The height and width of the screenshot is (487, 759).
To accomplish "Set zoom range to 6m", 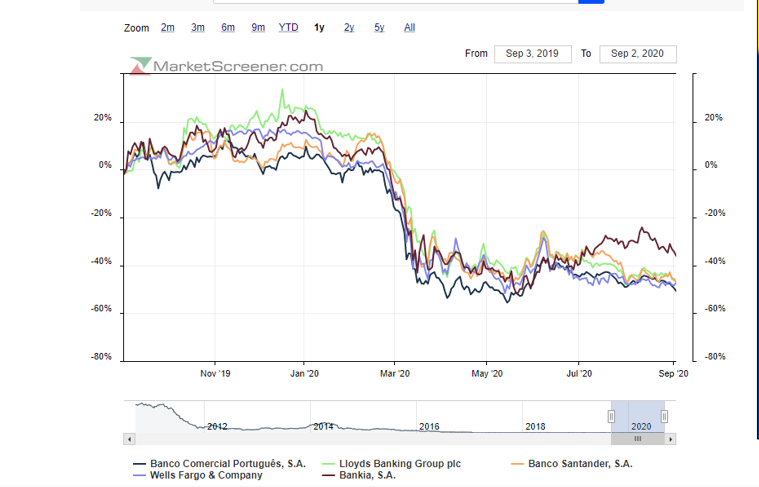I will (x=228, y=28).
